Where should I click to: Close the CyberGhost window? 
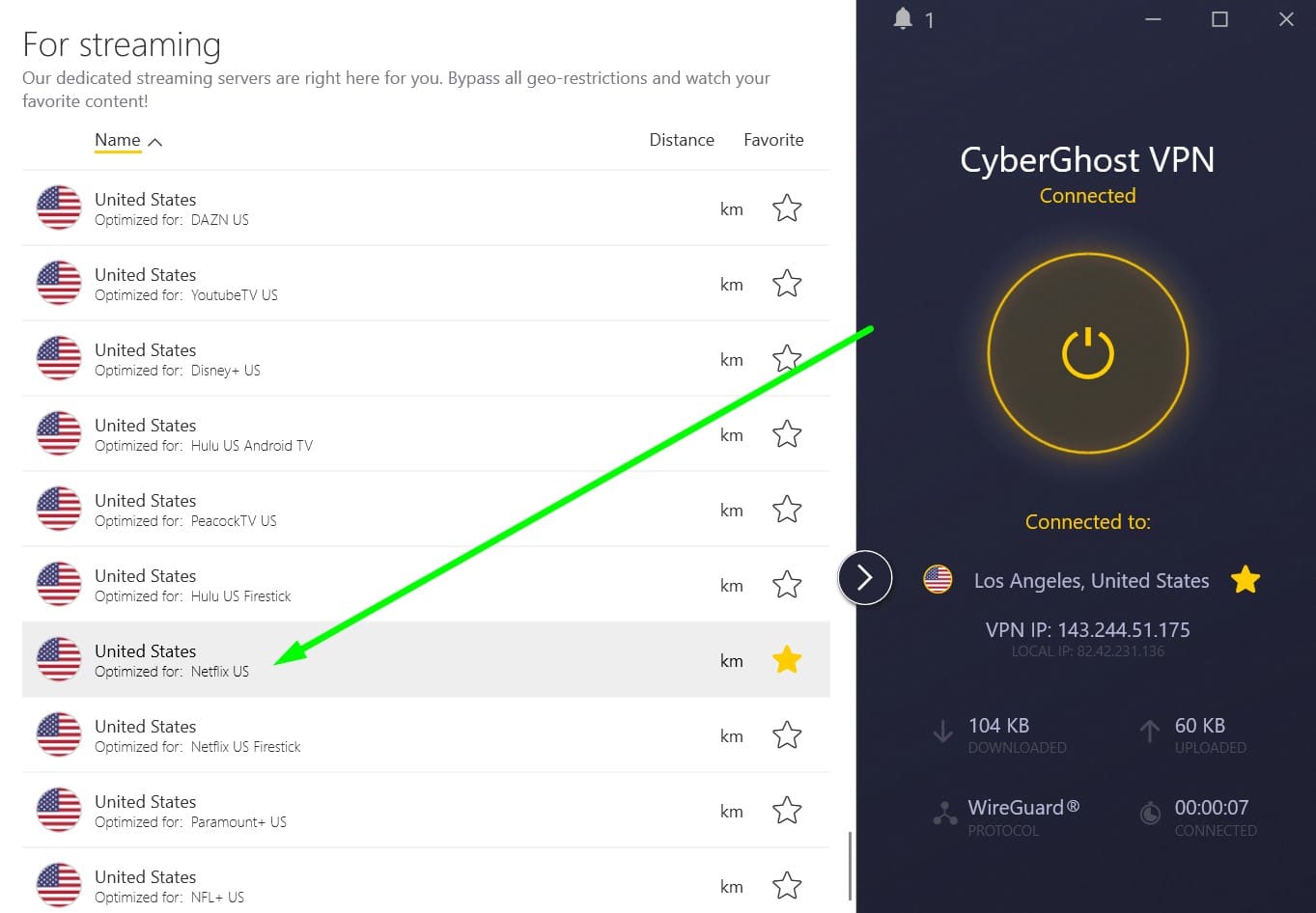(x=1286, y=19)
